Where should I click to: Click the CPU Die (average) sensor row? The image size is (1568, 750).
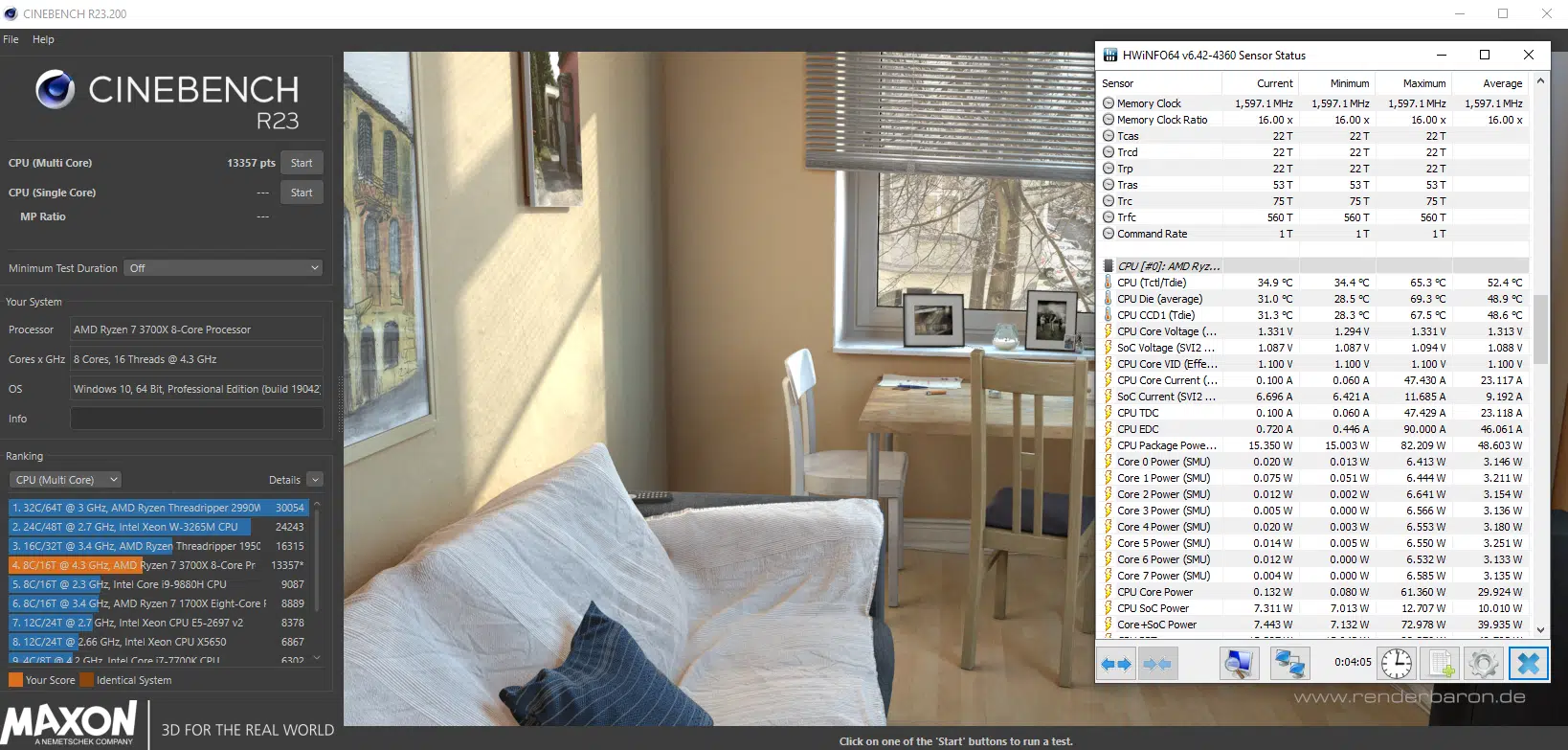point(1313,299)
